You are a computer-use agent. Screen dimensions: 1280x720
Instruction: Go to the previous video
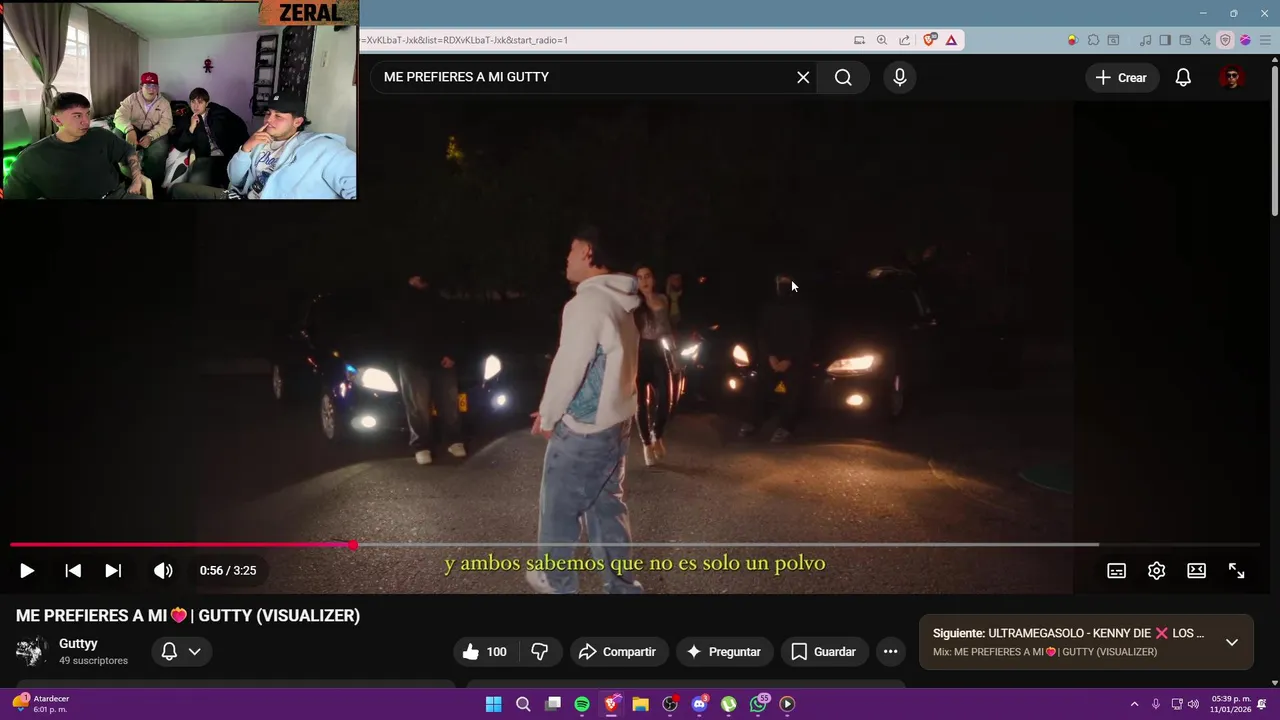point(73,570)
